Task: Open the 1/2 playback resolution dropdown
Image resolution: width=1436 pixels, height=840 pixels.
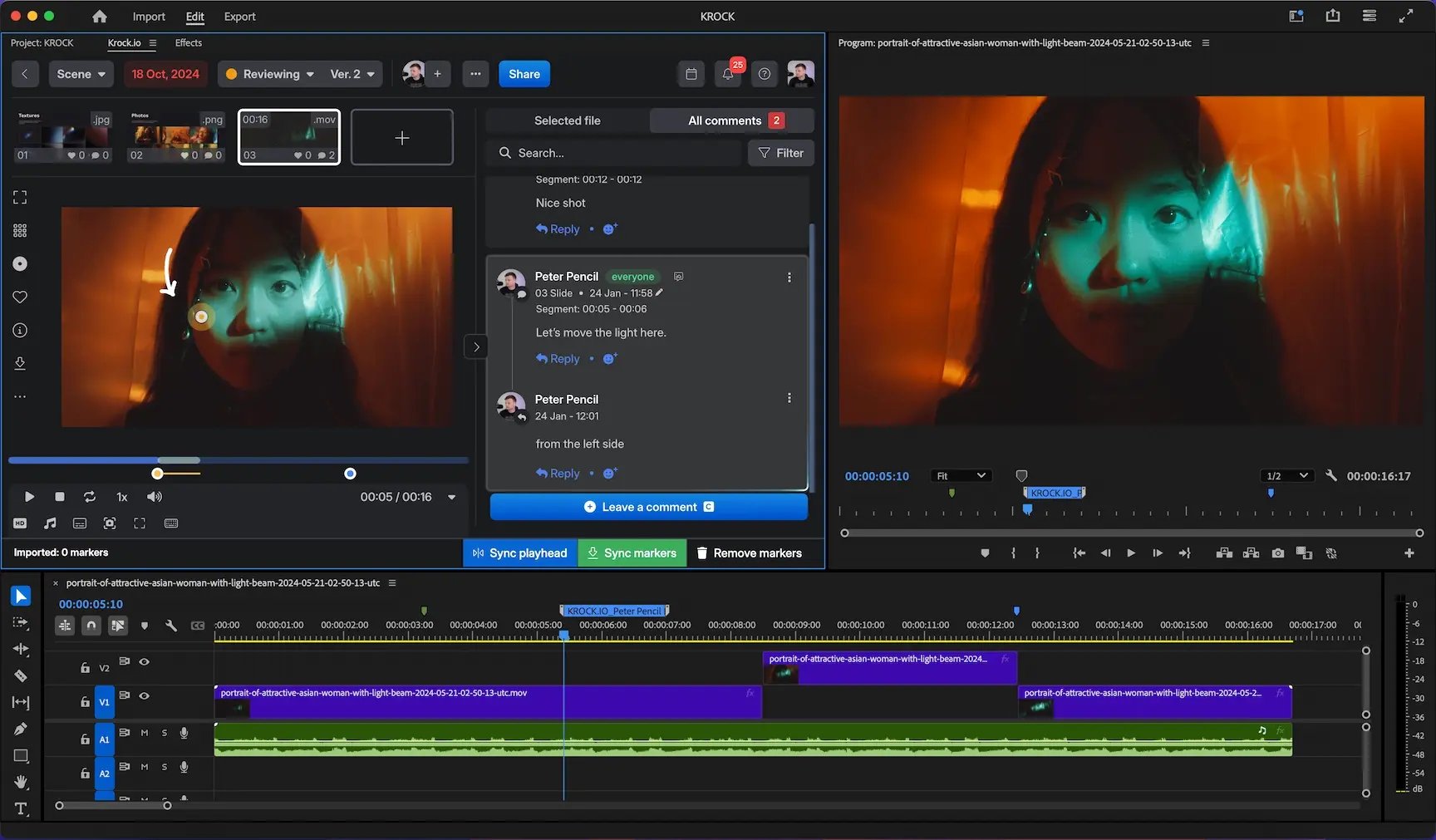Action: tap(1286, 475)
